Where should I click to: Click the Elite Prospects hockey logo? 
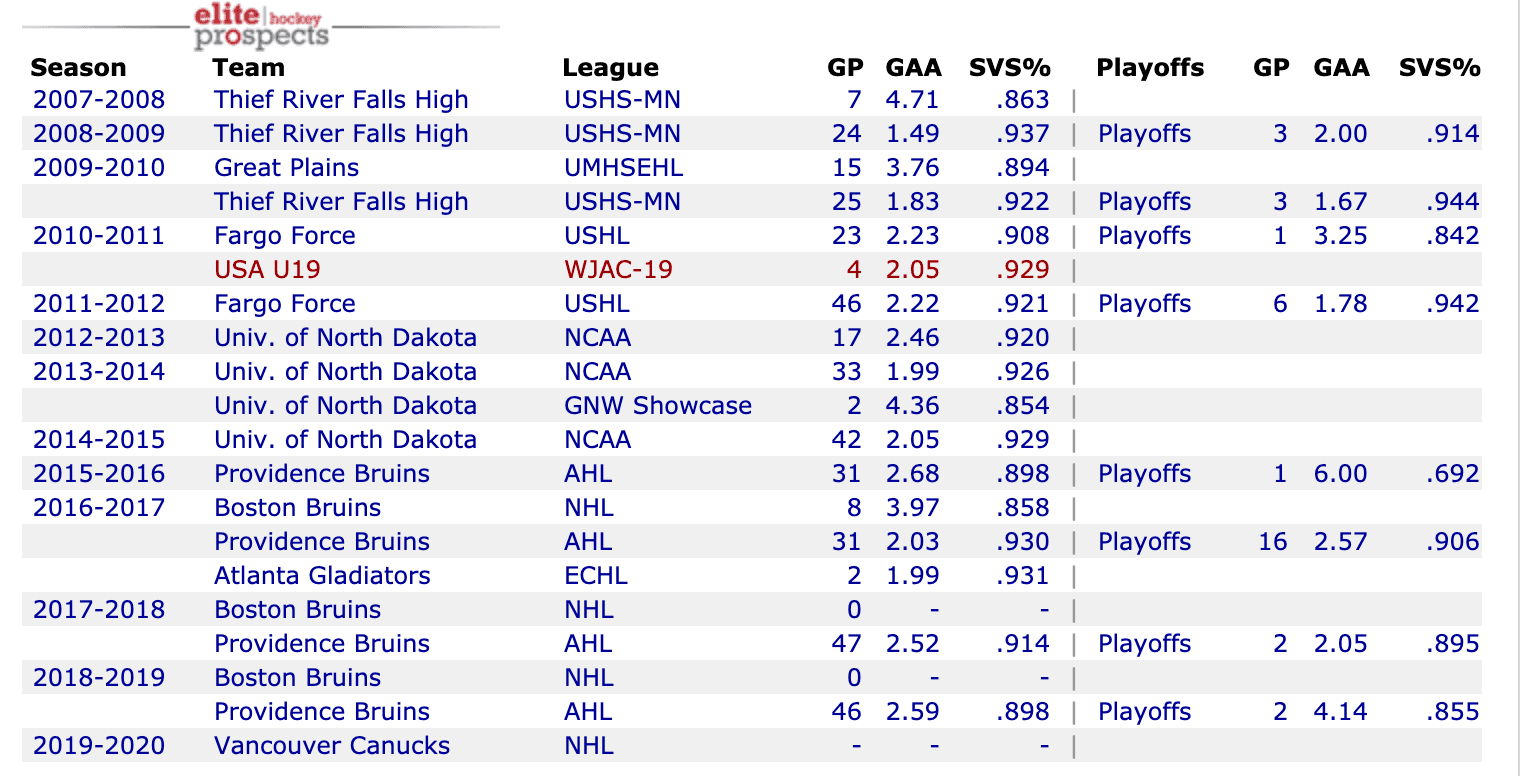(260, 26)
